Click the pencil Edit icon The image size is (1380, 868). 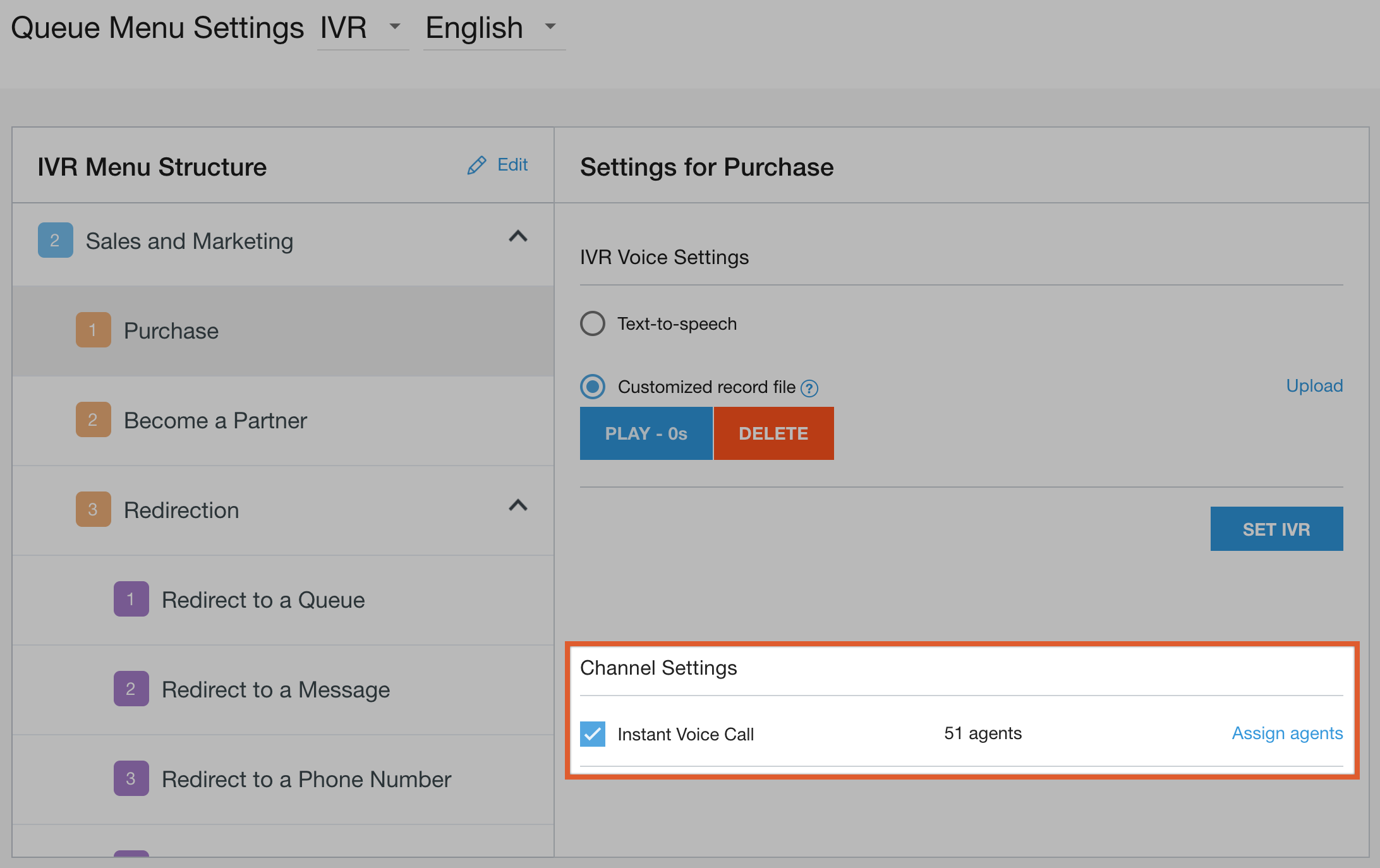(477, 166)
